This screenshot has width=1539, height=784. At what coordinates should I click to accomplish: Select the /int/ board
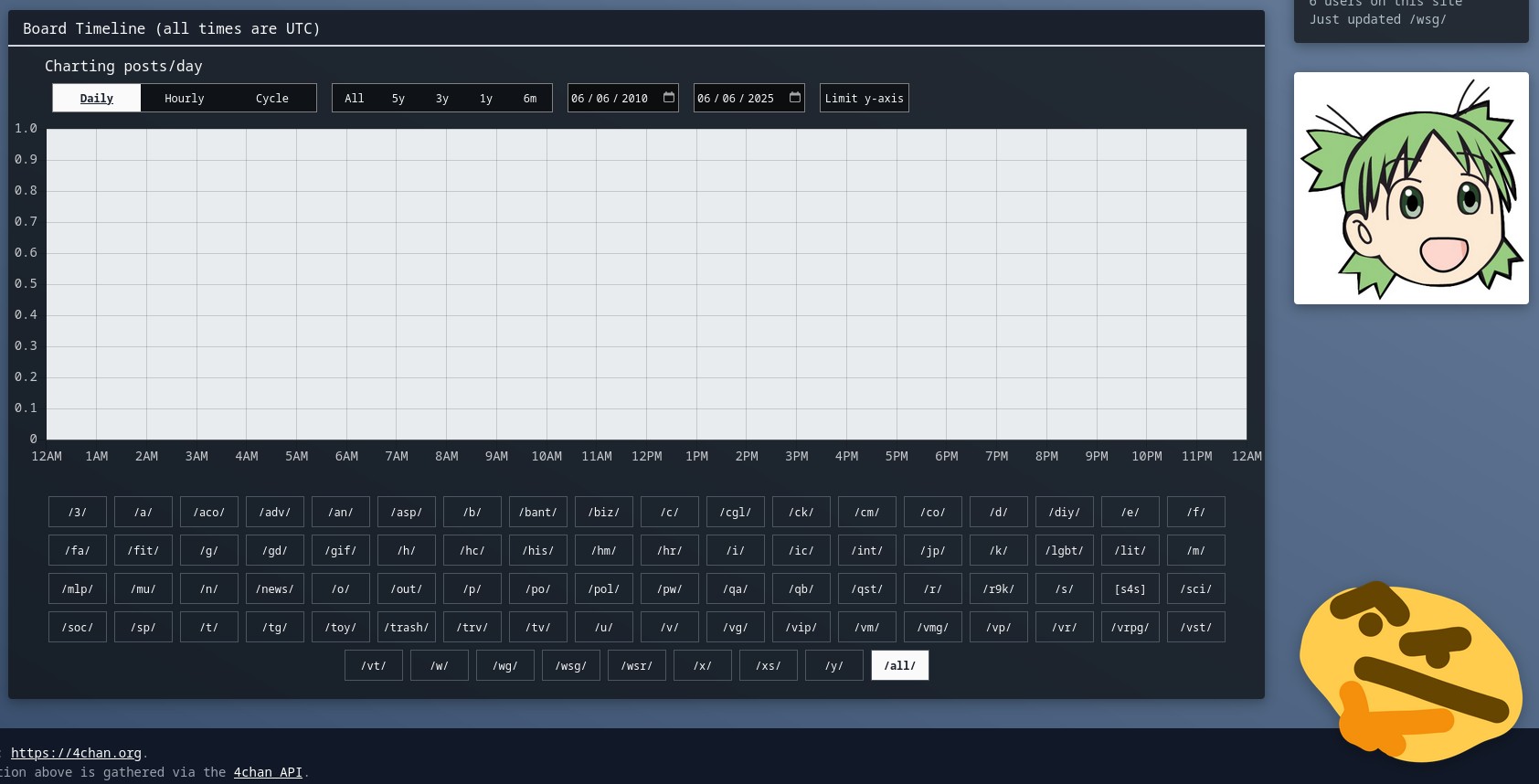click(x=867, y=550)
